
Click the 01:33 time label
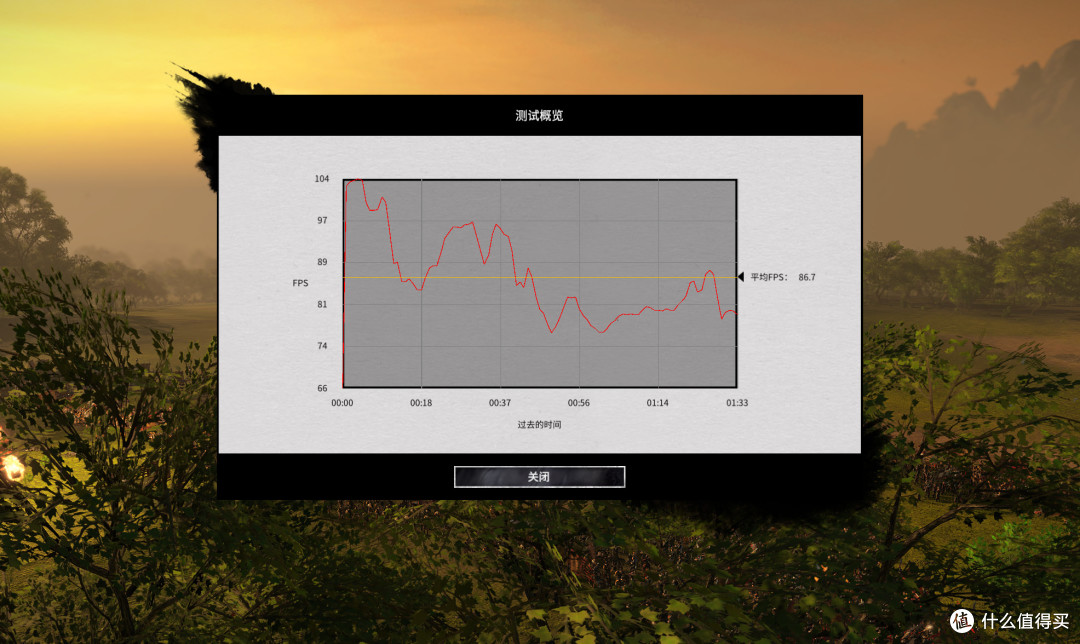pos(737,403)
